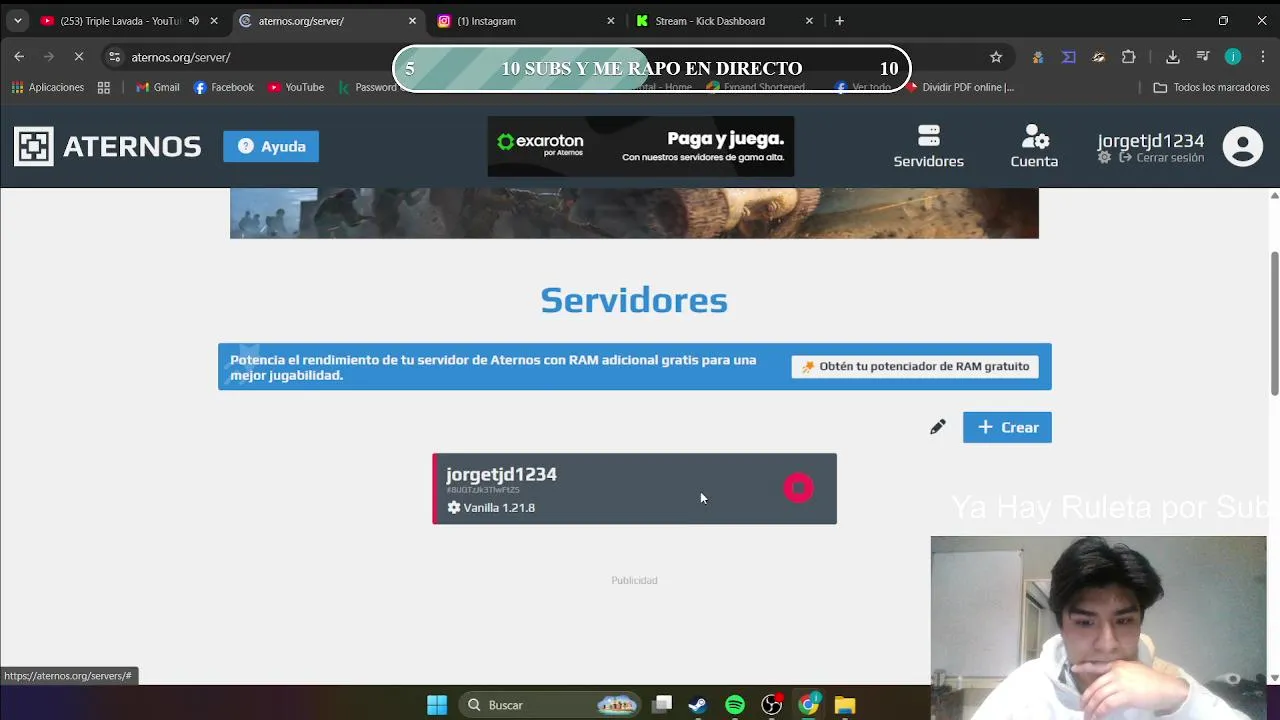The height and width of the screenshot is (720, 1280).
Task: Switch to the Instagram tab
Action: click(520, 21)
